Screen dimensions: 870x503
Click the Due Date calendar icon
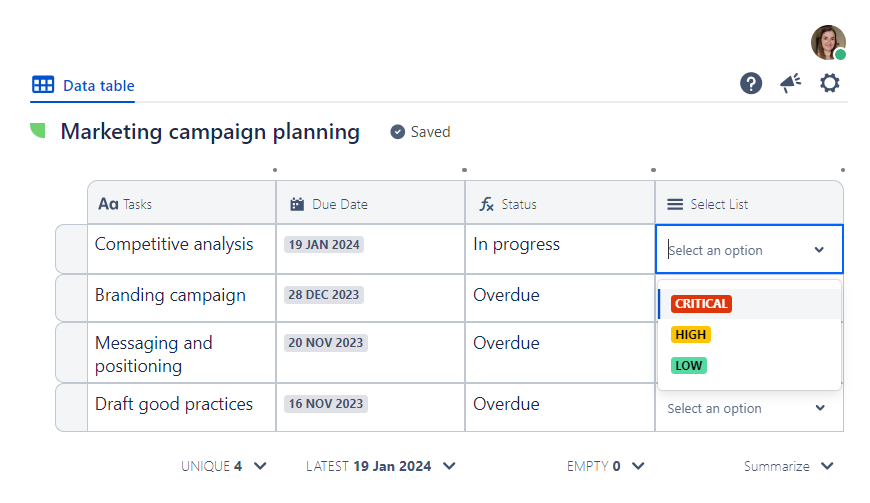[x=297, y=204]
